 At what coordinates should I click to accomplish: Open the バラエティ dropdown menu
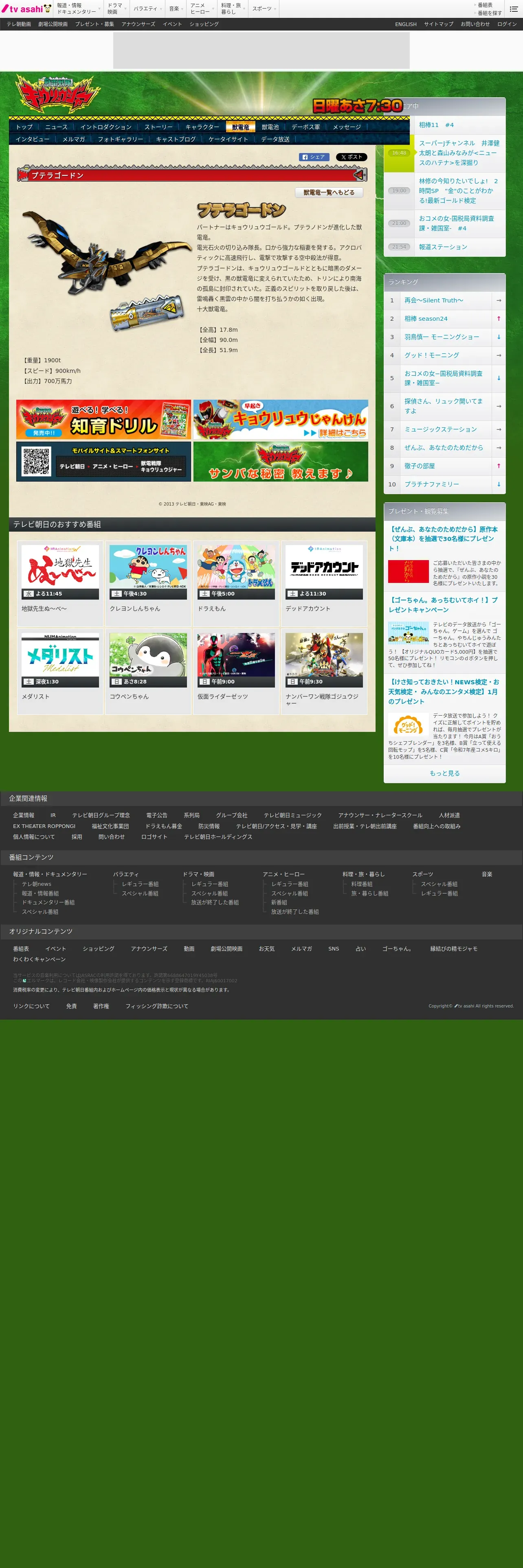[x=148, y=9]
